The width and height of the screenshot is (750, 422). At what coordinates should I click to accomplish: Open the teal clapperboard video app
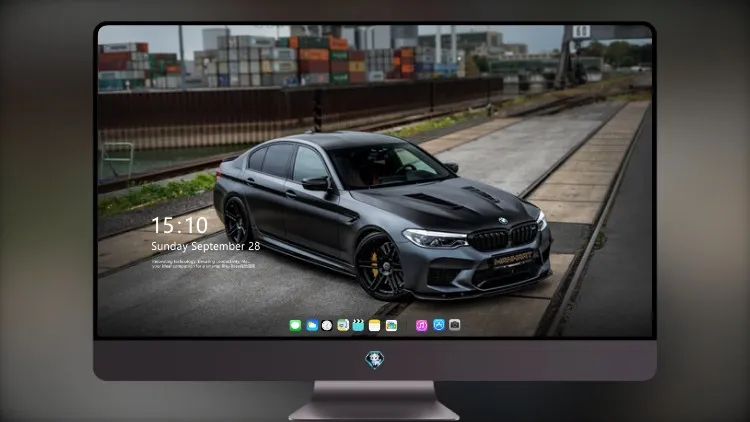[x=358, y=325]
